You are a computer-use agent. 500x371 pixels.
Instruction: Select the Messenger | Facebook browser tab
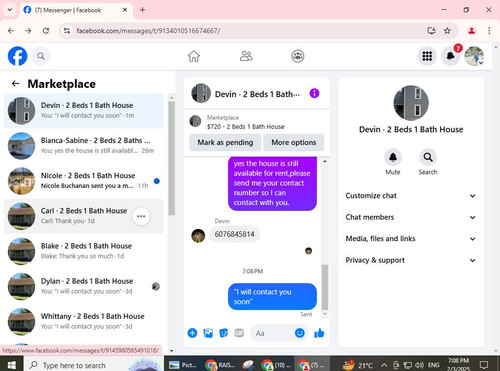tap(75, 10)
